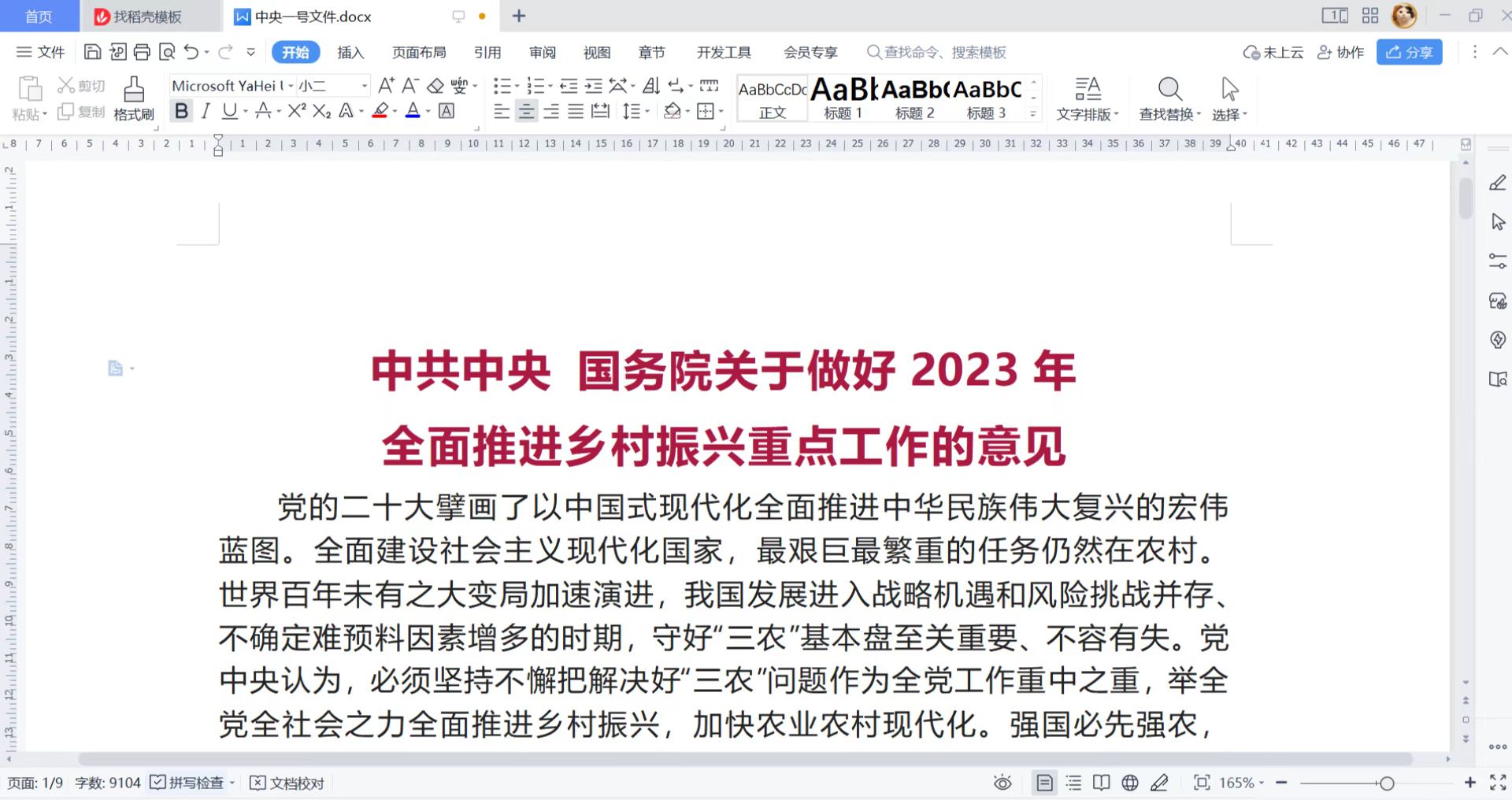Click the eye protection mode icon

(x=1002, y=783)
